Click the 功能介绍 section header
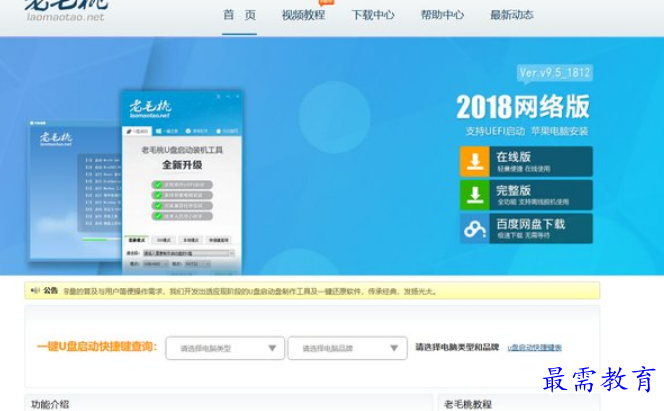 click(50, 404)
